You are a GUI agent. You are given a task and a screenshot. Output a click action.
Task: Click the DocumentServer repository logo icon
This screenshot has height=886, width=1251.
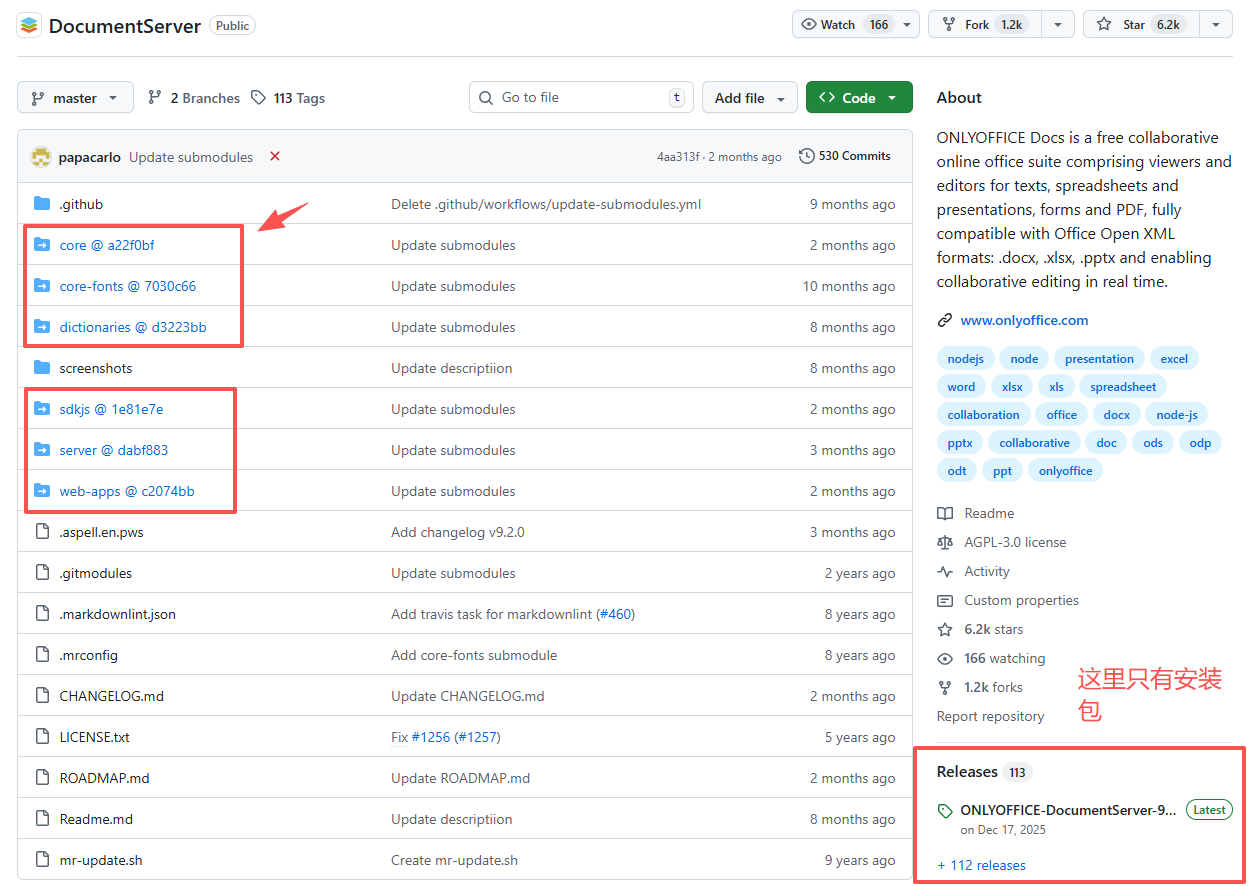[29, 25]
